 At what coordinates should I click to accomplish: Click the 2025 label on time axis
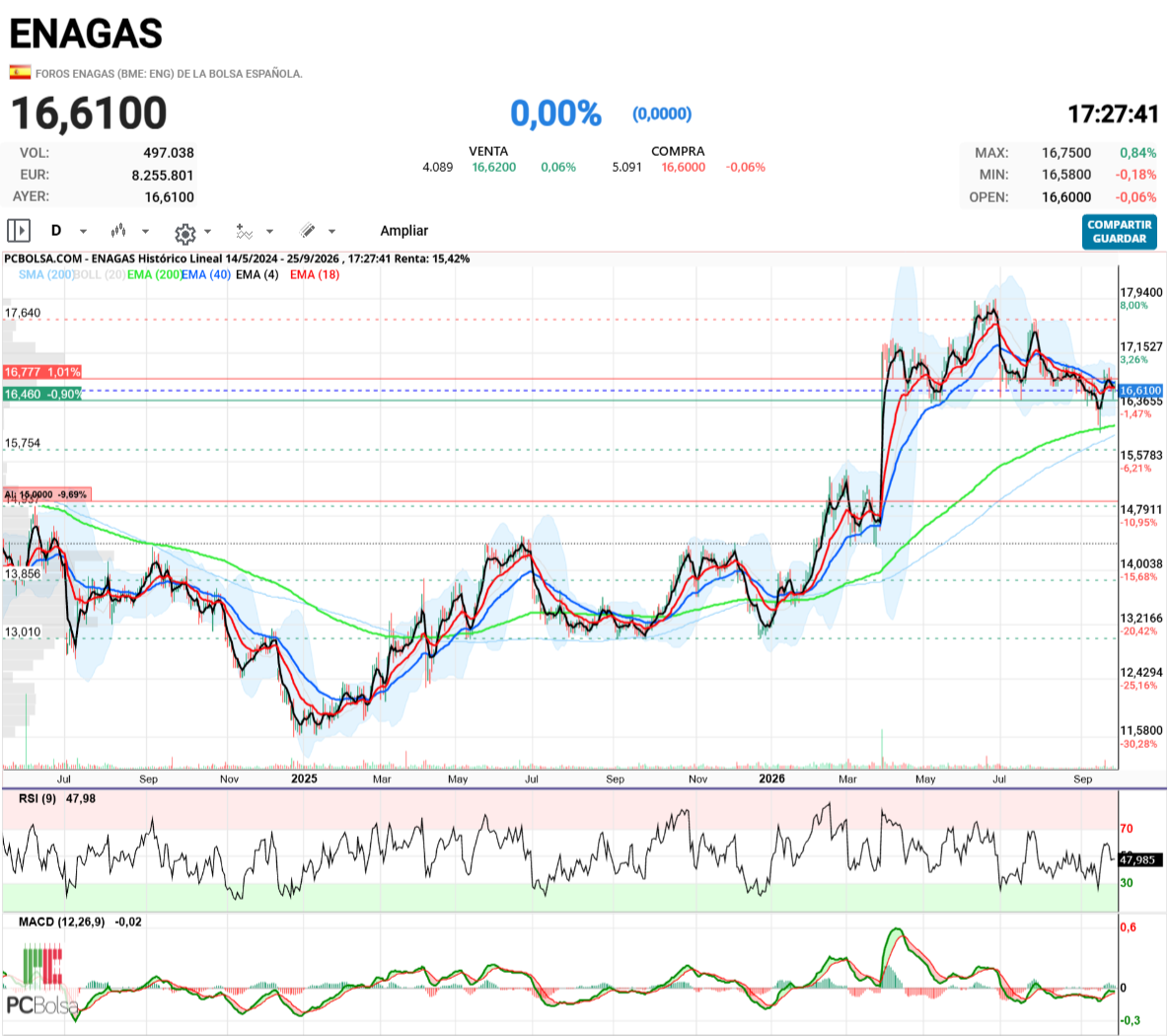click(x=304, y=778)
